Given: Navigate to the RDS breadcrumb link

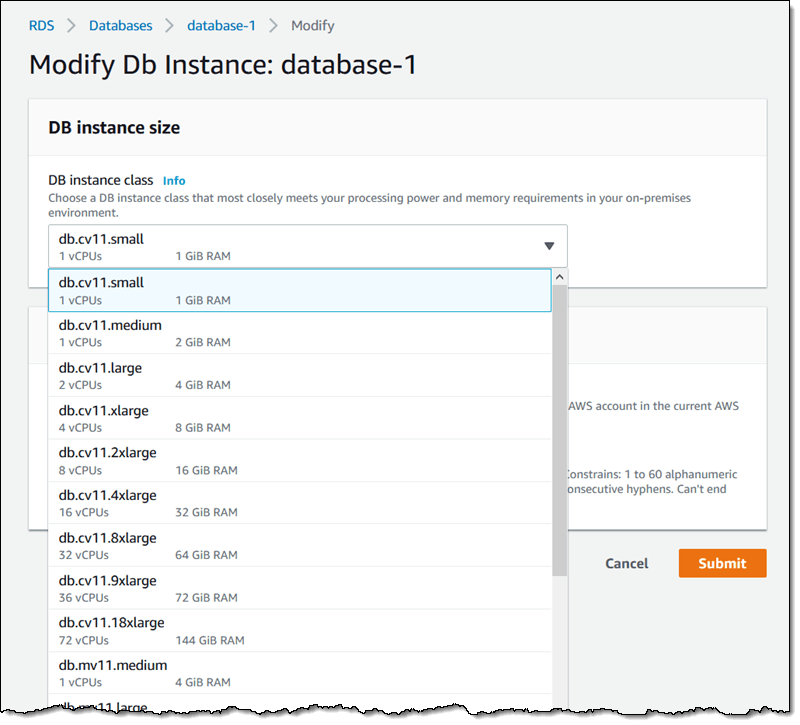Looking at the screenshot, I should coord(41,25).
